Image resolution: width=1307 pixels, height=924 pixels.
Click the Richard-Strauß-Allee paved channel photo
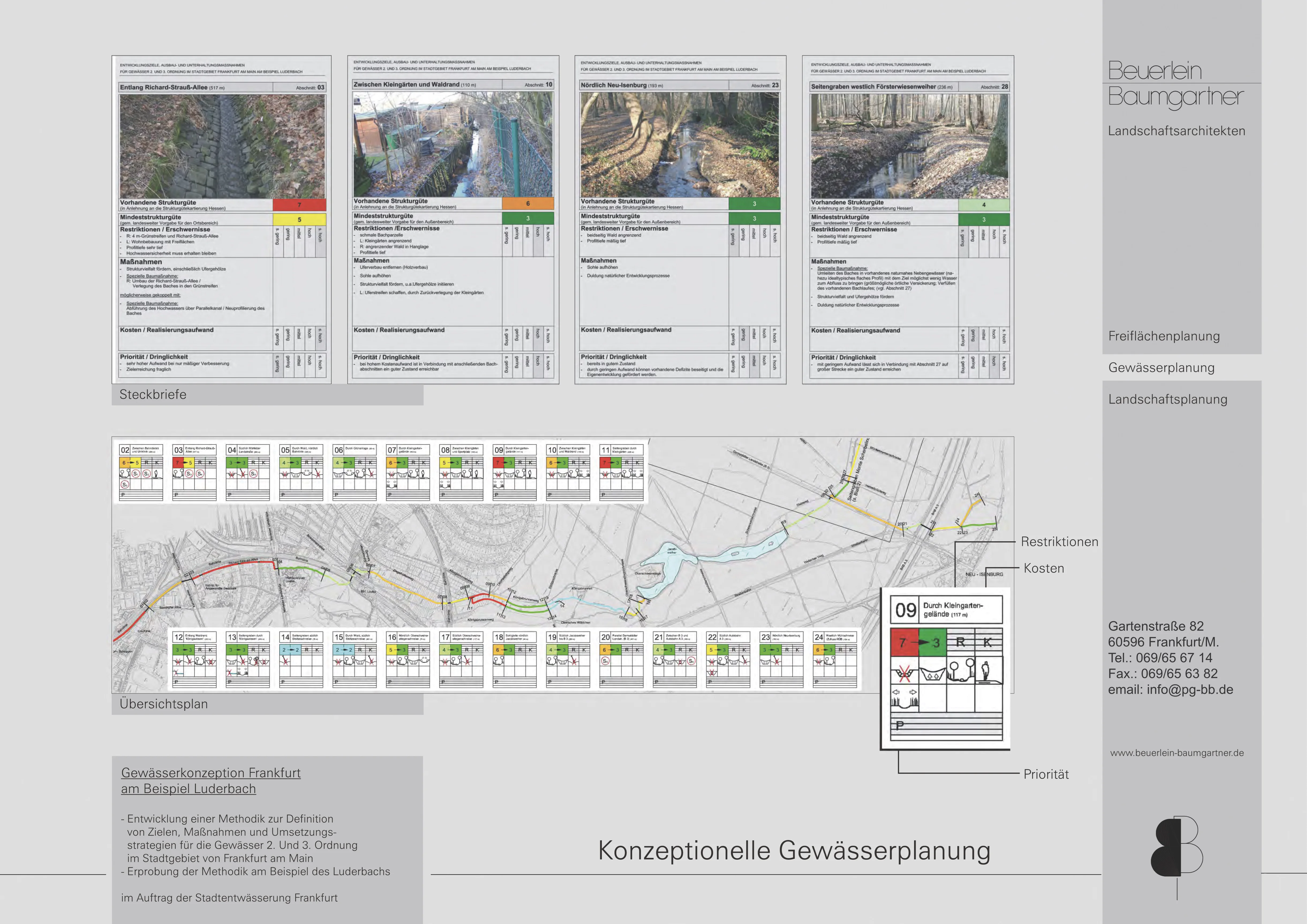[x=222, y=146]
